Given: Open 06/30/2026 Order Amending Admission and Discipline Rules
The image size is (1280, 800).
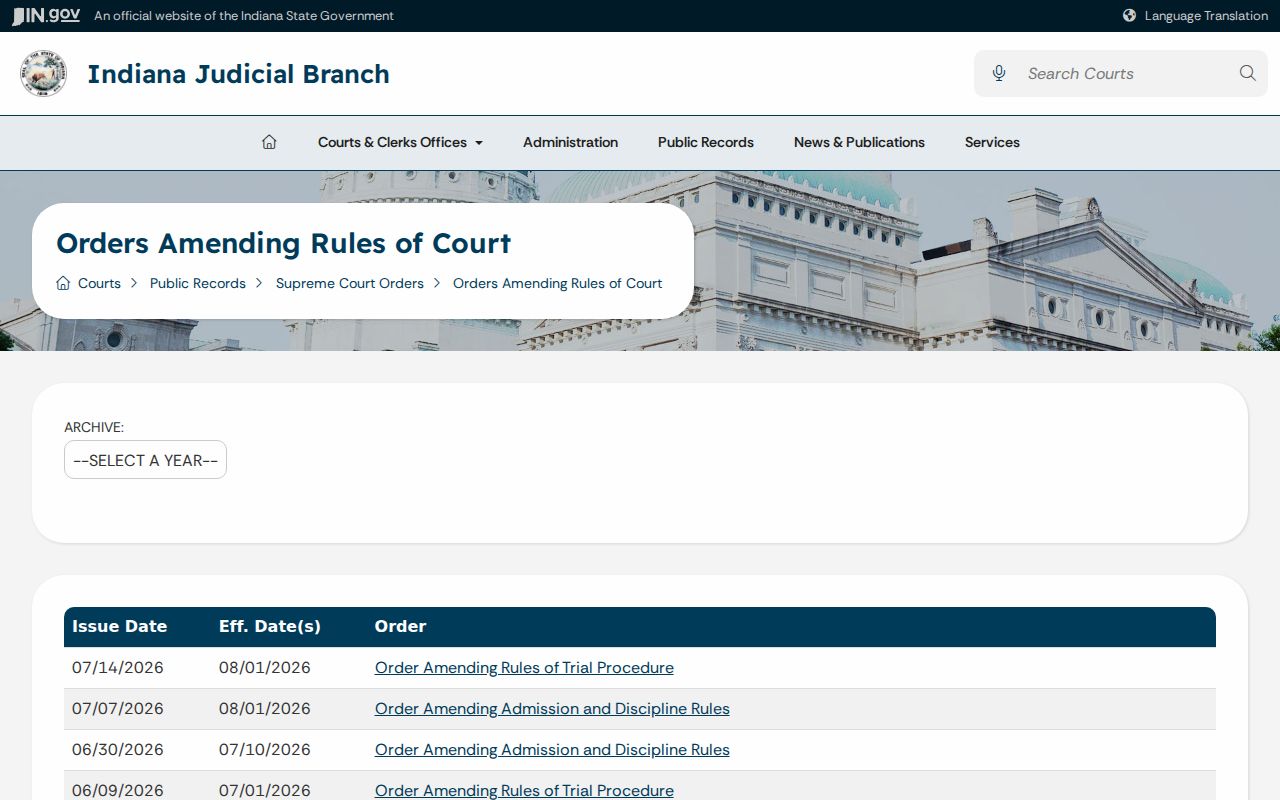Looking at the screenshot, I should pyautogui.click(x=552, y=749).
